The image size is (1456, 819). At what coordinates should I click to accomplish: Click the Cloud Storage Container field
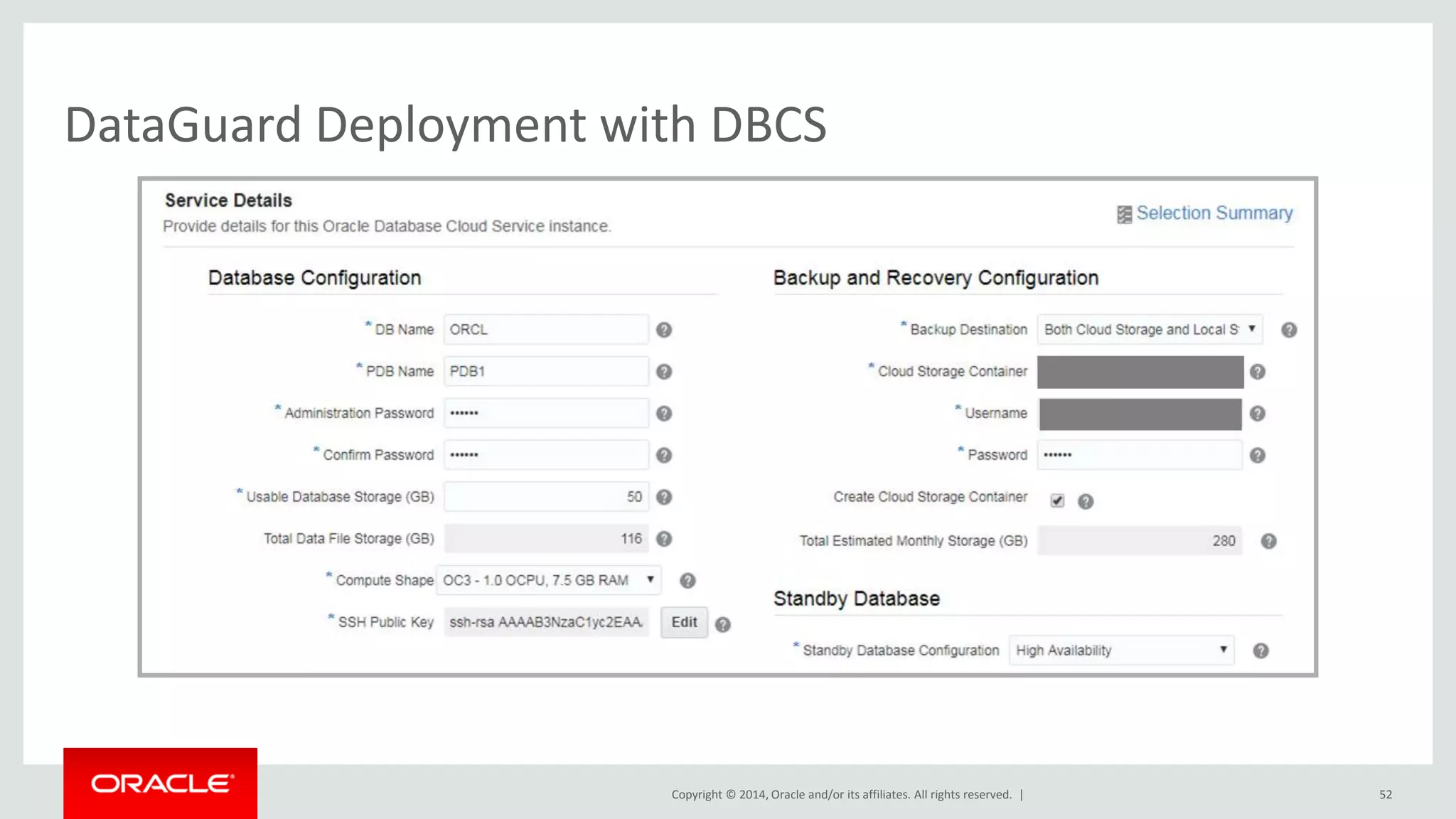[x=1140, y=372]
